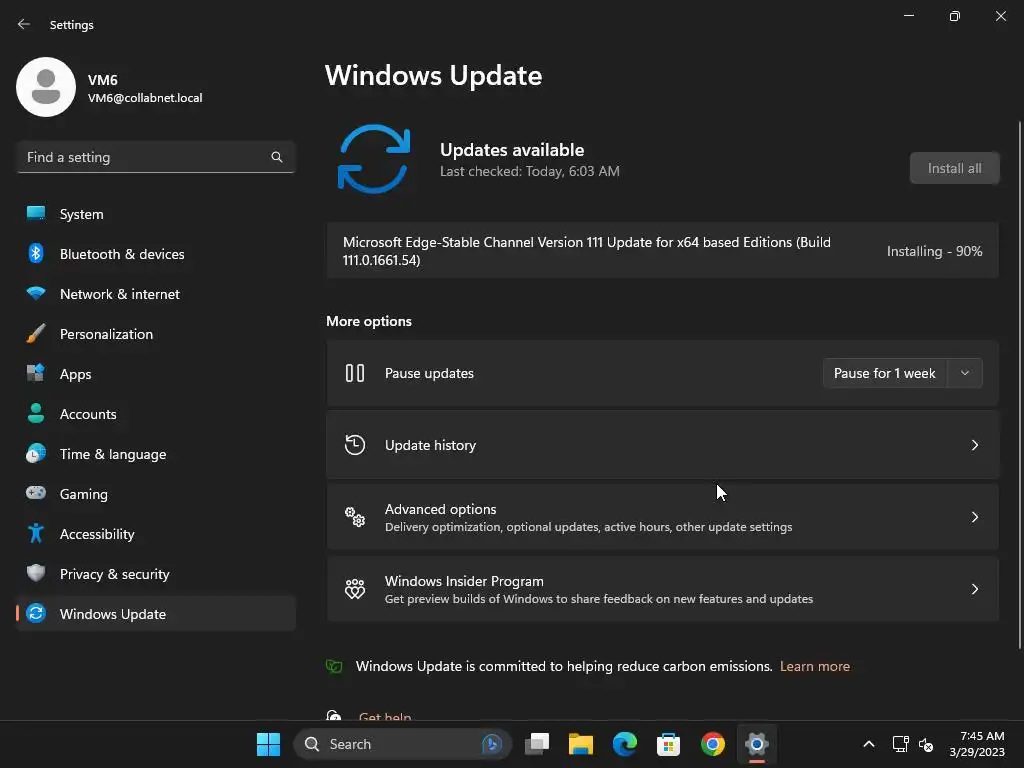Click the VM6@collabnet.local account email
Image resolution: width=1024 pixels, height=768 pixels.
point(145,98)
